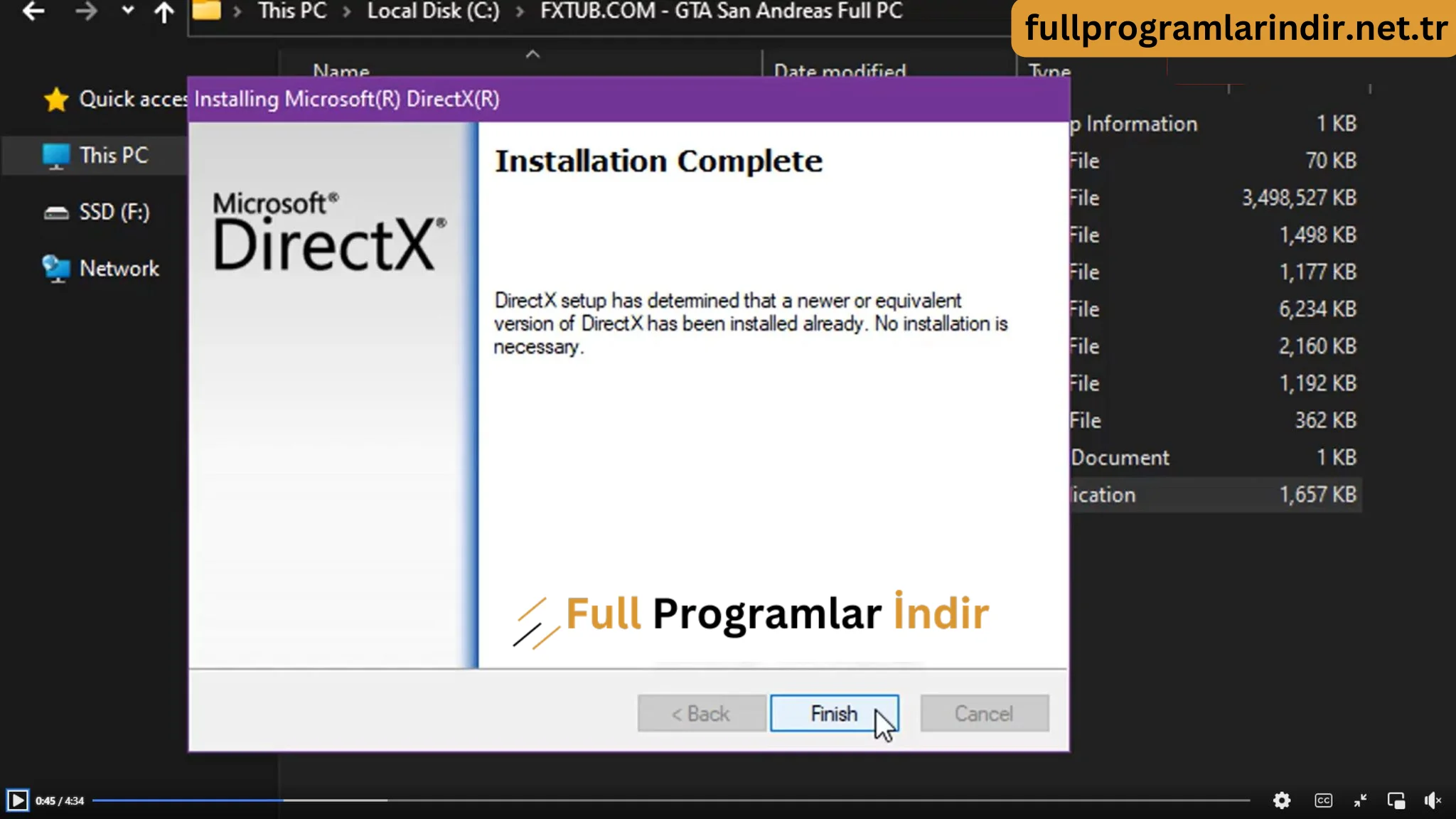Viewport: 1456px width, 819px height.
Task: Select This PC in navigation pane
Action: pyautogui.click(x=95, y=155)
